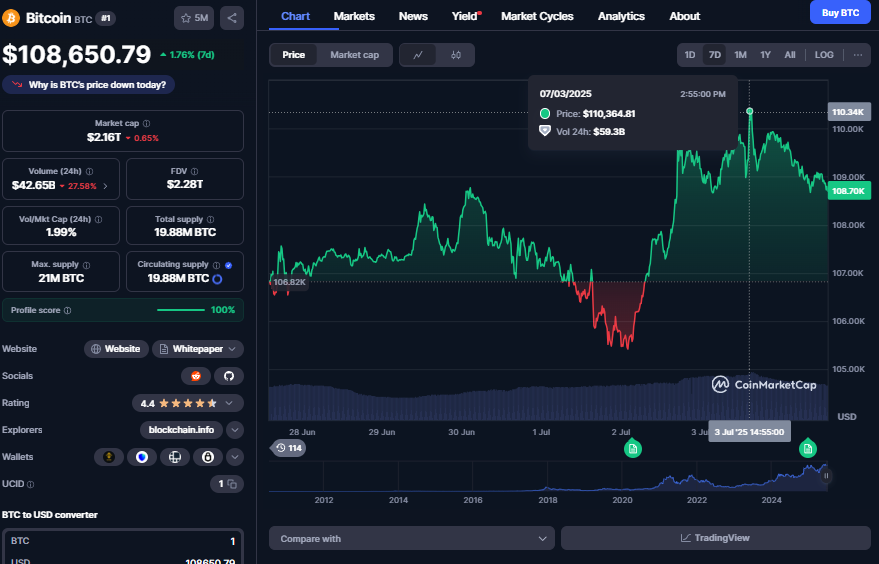
Task: Set chart range to 1Y
Action: click(x=765, y=55)
